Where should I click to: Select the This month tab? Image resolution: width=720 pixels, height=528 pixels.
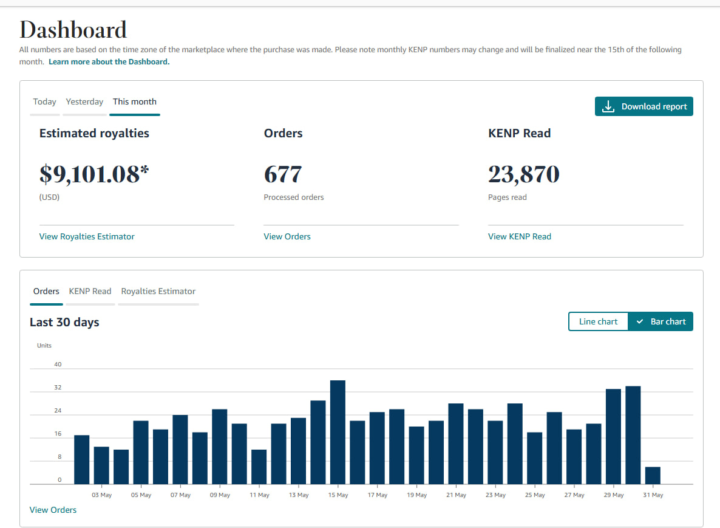click(x=135, y=101)
